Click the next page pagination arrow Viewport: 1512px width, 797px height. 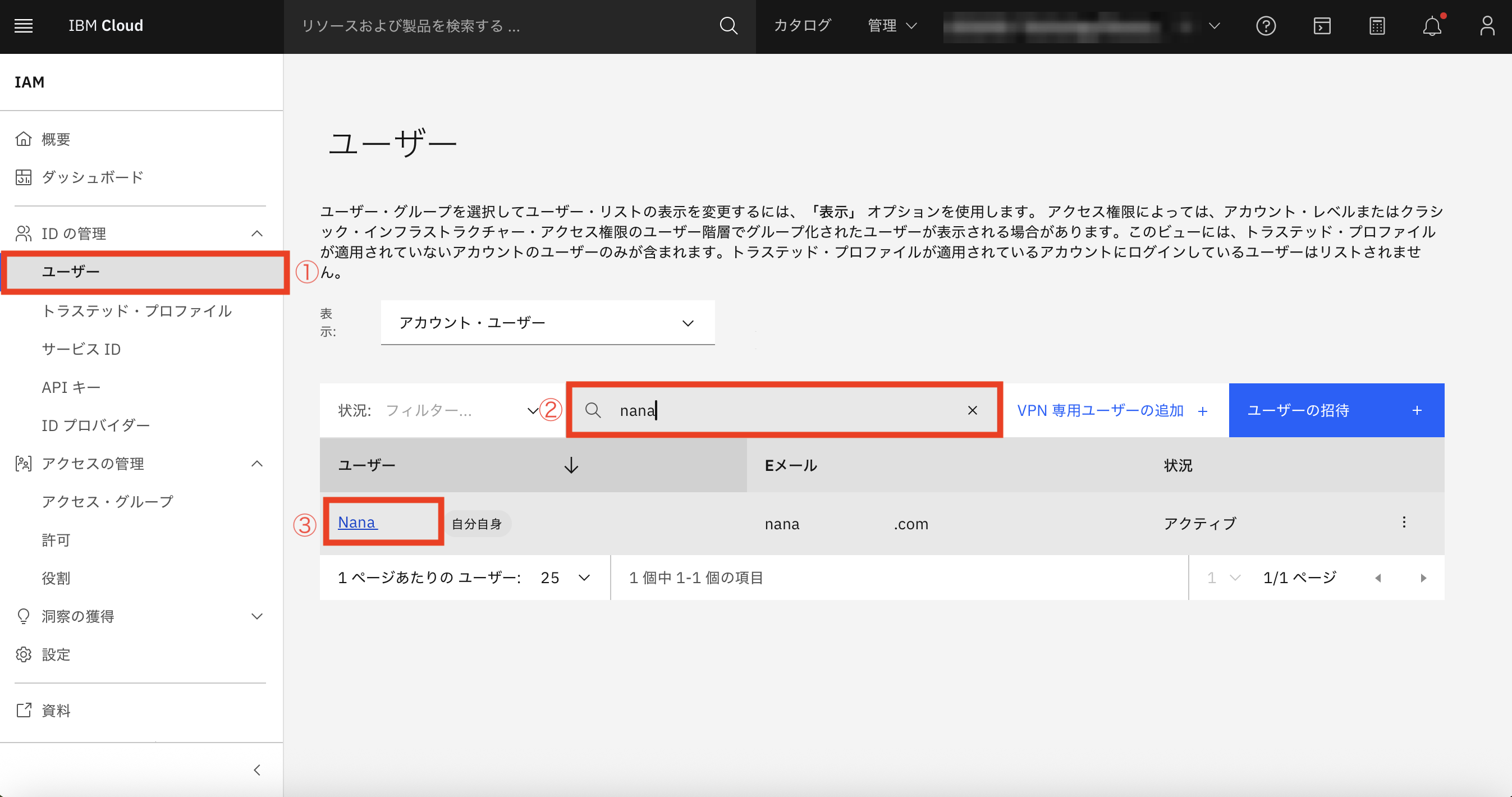(1423, 578)
